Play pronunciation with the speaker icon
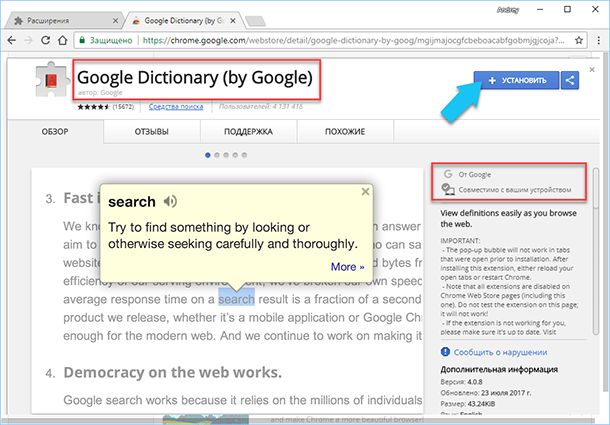The image size is (610, 425). 171,201
